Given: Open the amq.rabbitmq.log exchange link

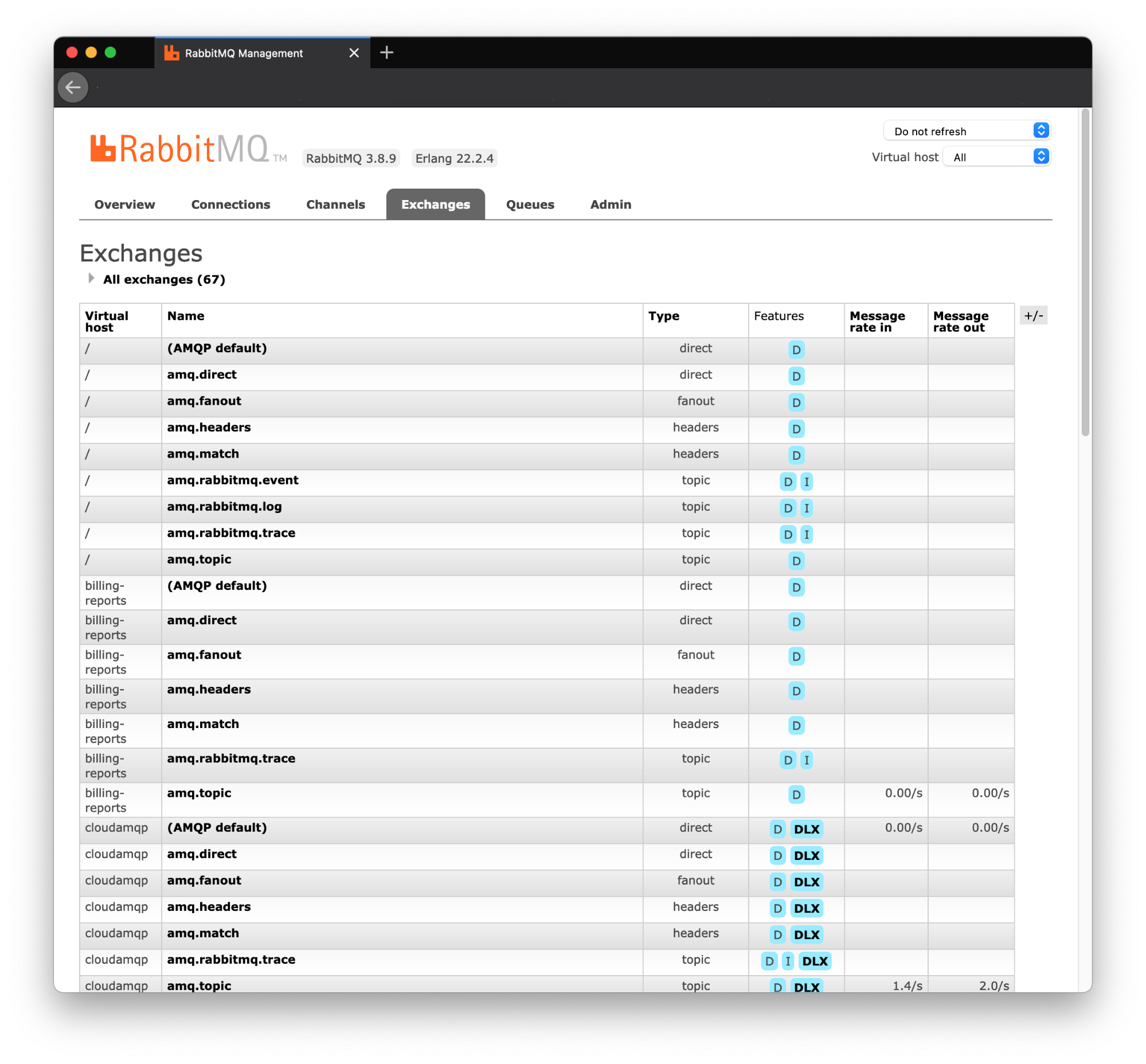Looking at the screenshot, I should tap(225, 507).
